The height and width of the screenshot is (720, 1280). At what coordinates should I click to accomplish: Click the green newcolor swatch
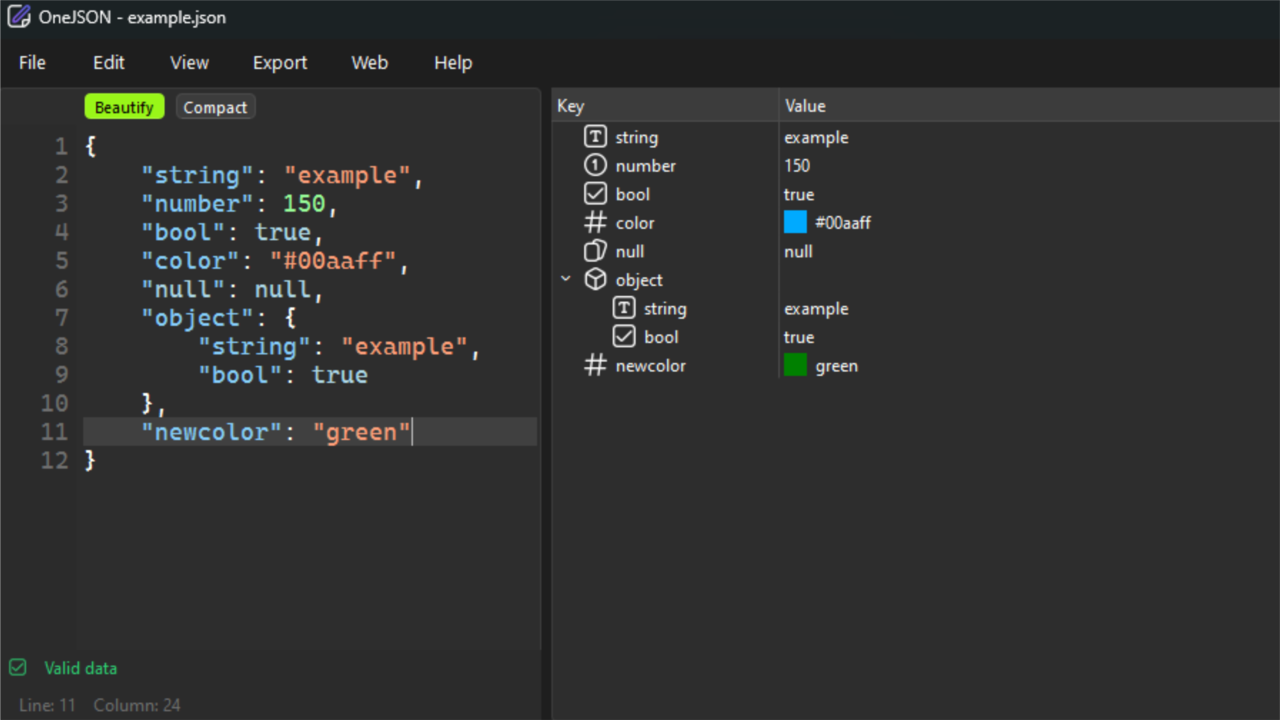point(795,365)
